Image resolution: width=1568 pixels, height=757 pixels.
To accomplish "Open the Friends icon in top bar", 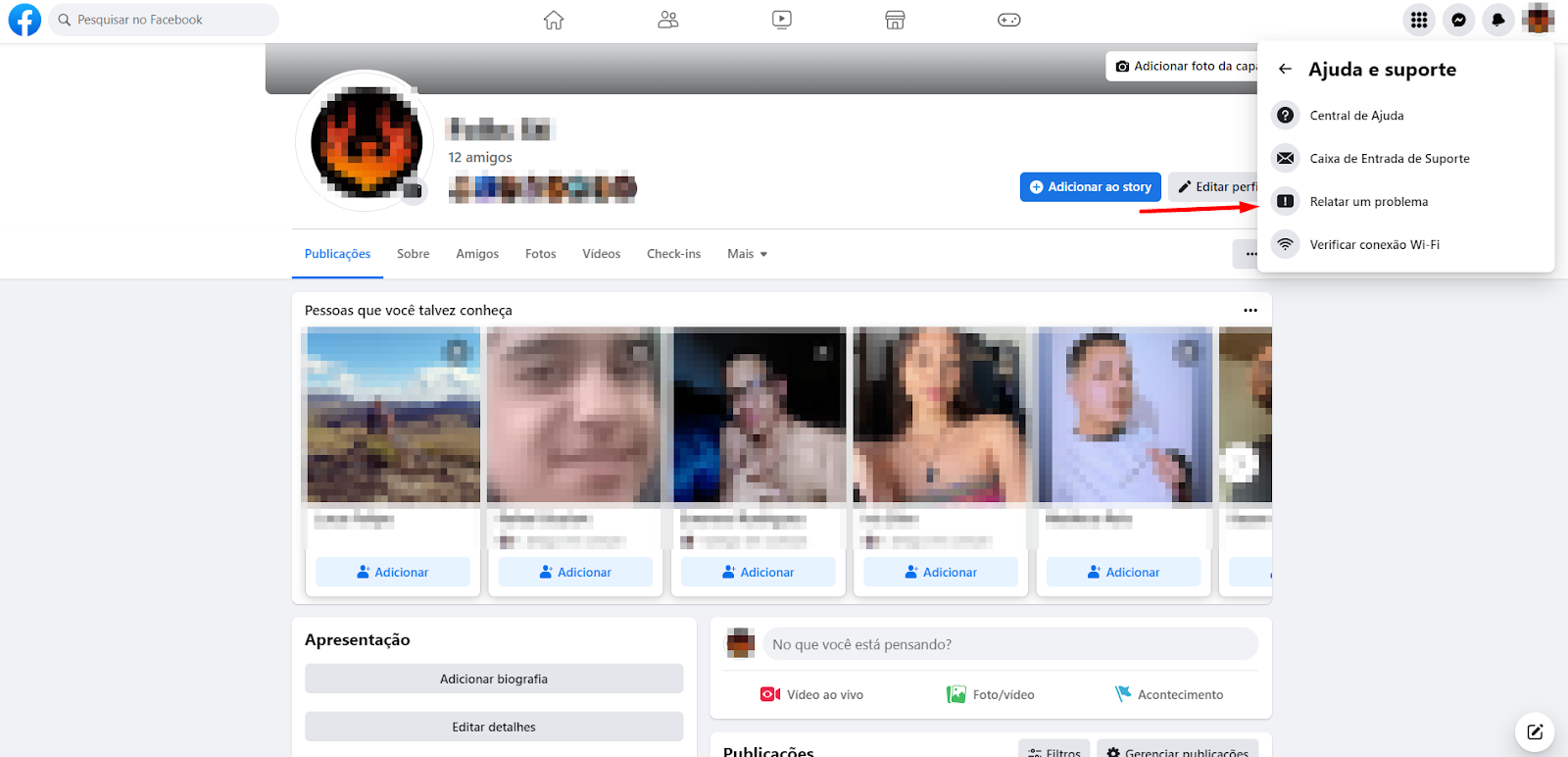I will pos(668,20).
